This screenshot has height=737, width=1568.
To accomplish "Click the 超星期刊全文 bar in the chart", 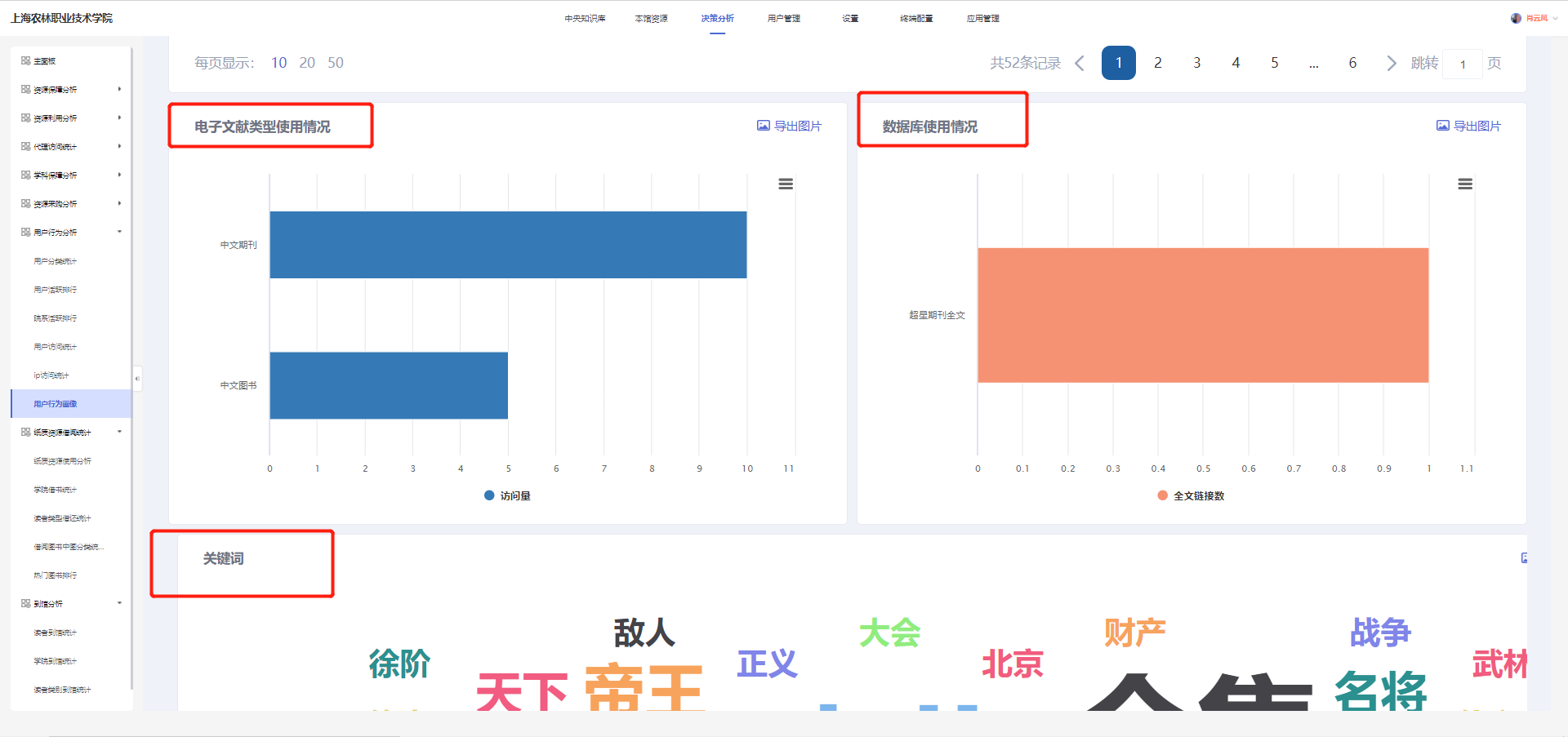I will coord(1203,315).
